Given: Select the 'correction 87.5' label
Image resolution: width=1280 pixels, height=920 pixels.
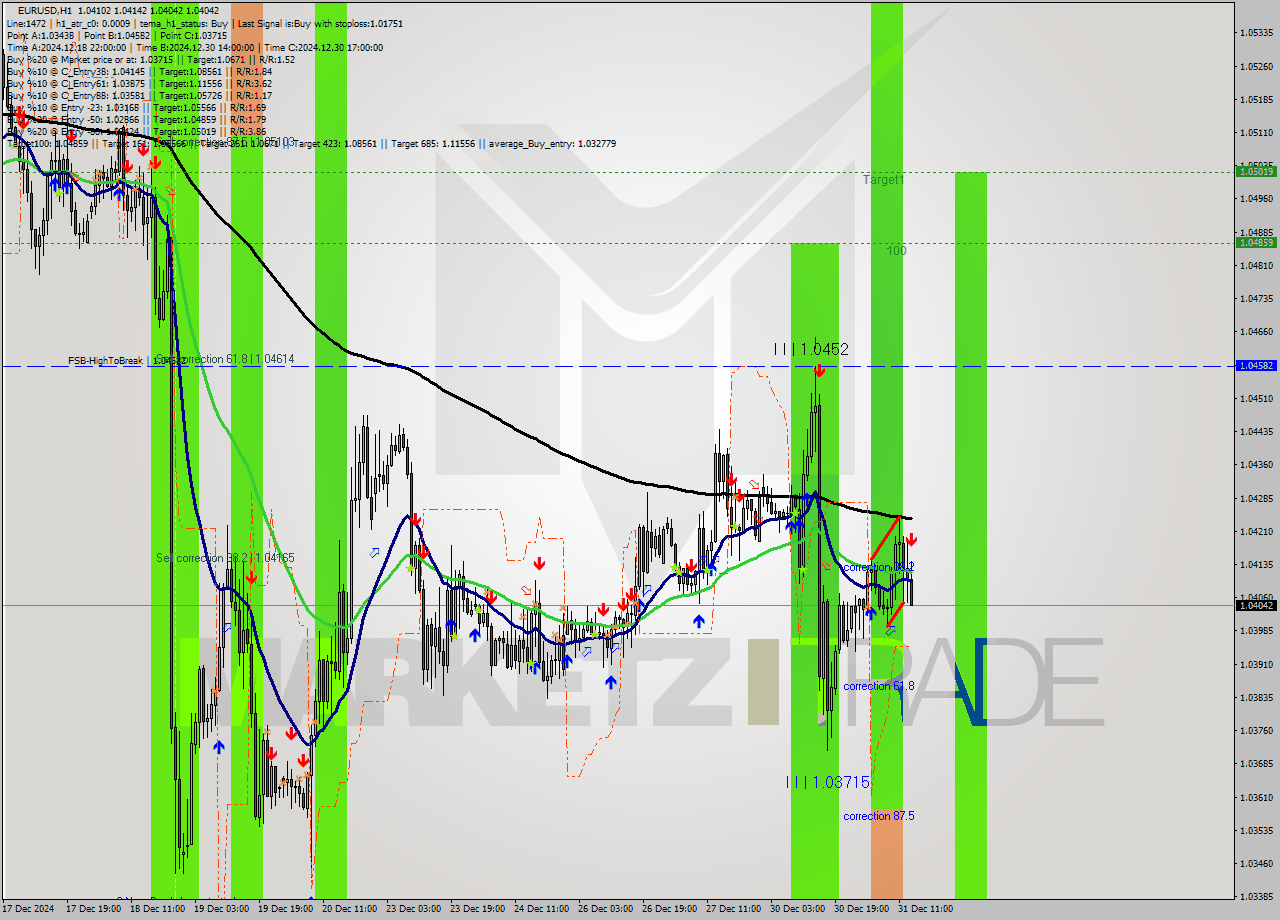Looking at the screenshot, I should 879,816.
